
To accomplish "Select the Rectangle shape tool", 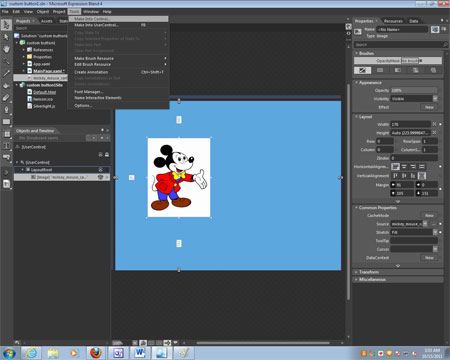I will coord(6,122).
